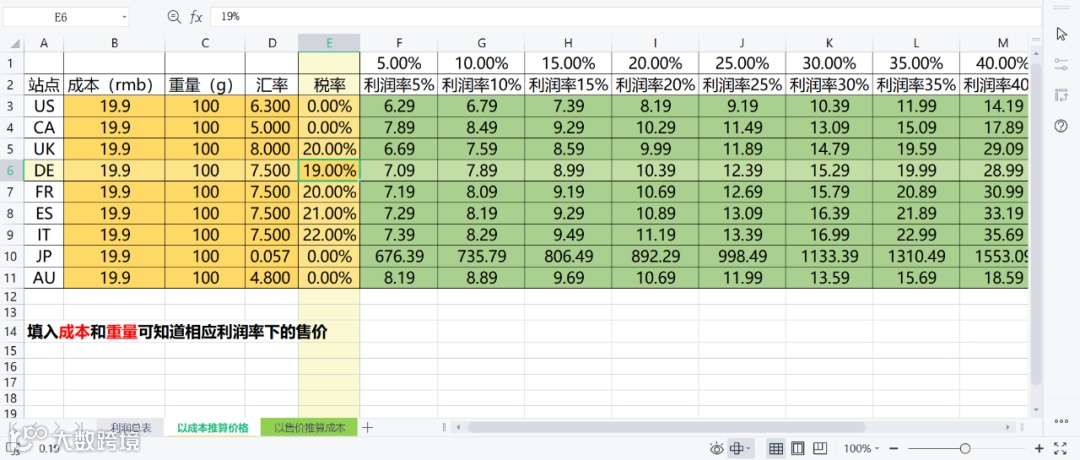Select column header E

329,43
